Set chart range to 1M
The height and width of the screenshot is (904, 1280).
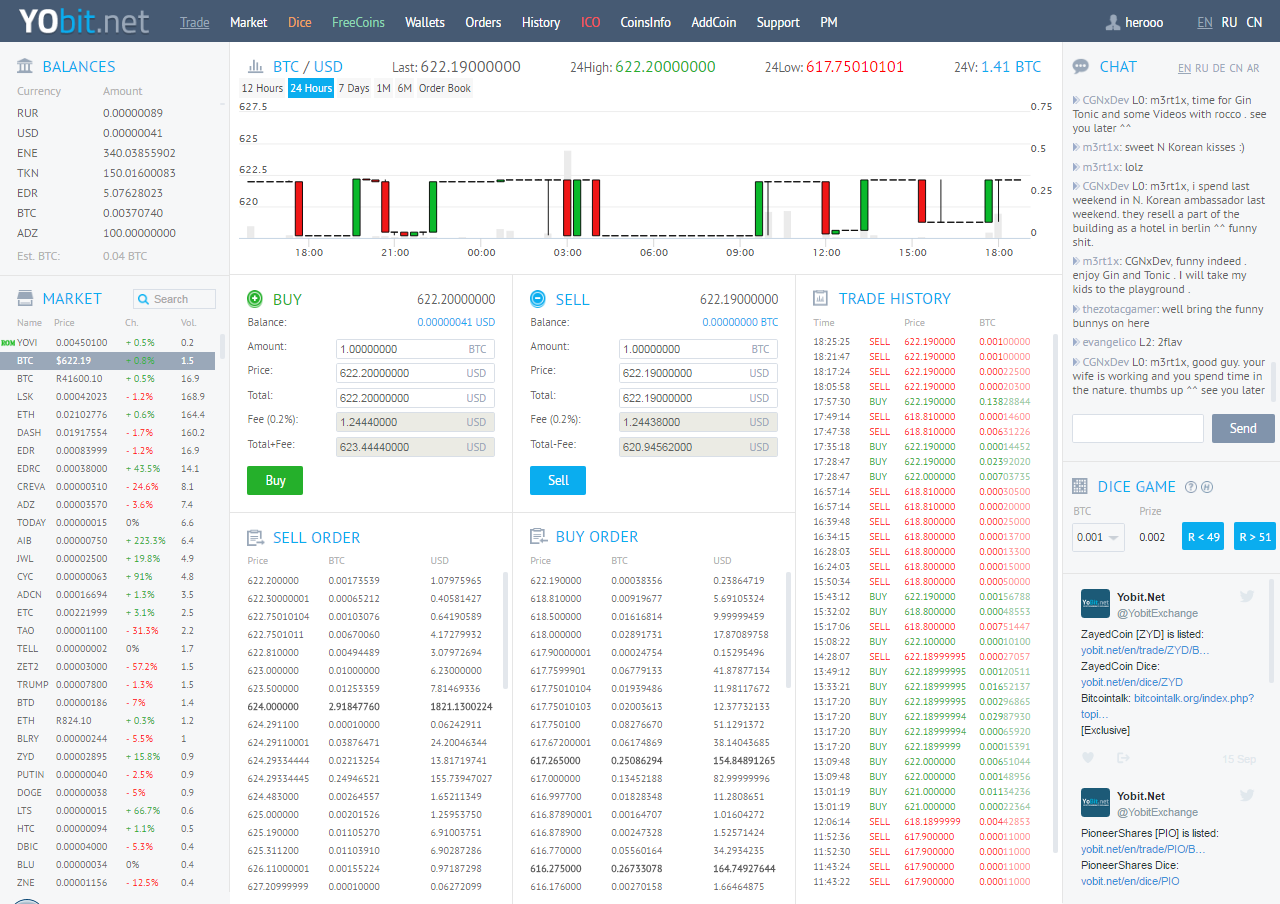(383, 88)
